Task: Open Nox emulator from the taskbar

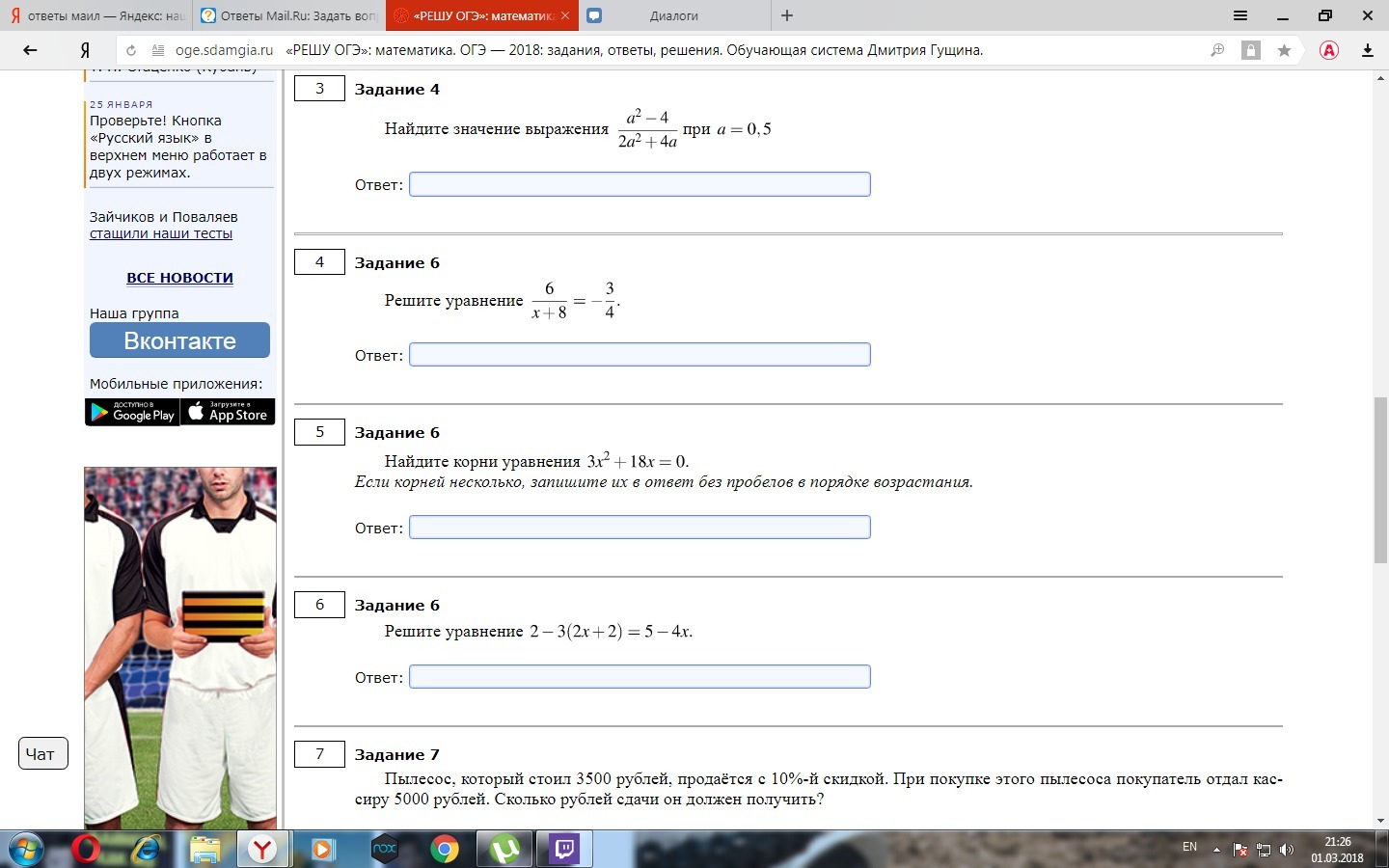Action: 382,850
